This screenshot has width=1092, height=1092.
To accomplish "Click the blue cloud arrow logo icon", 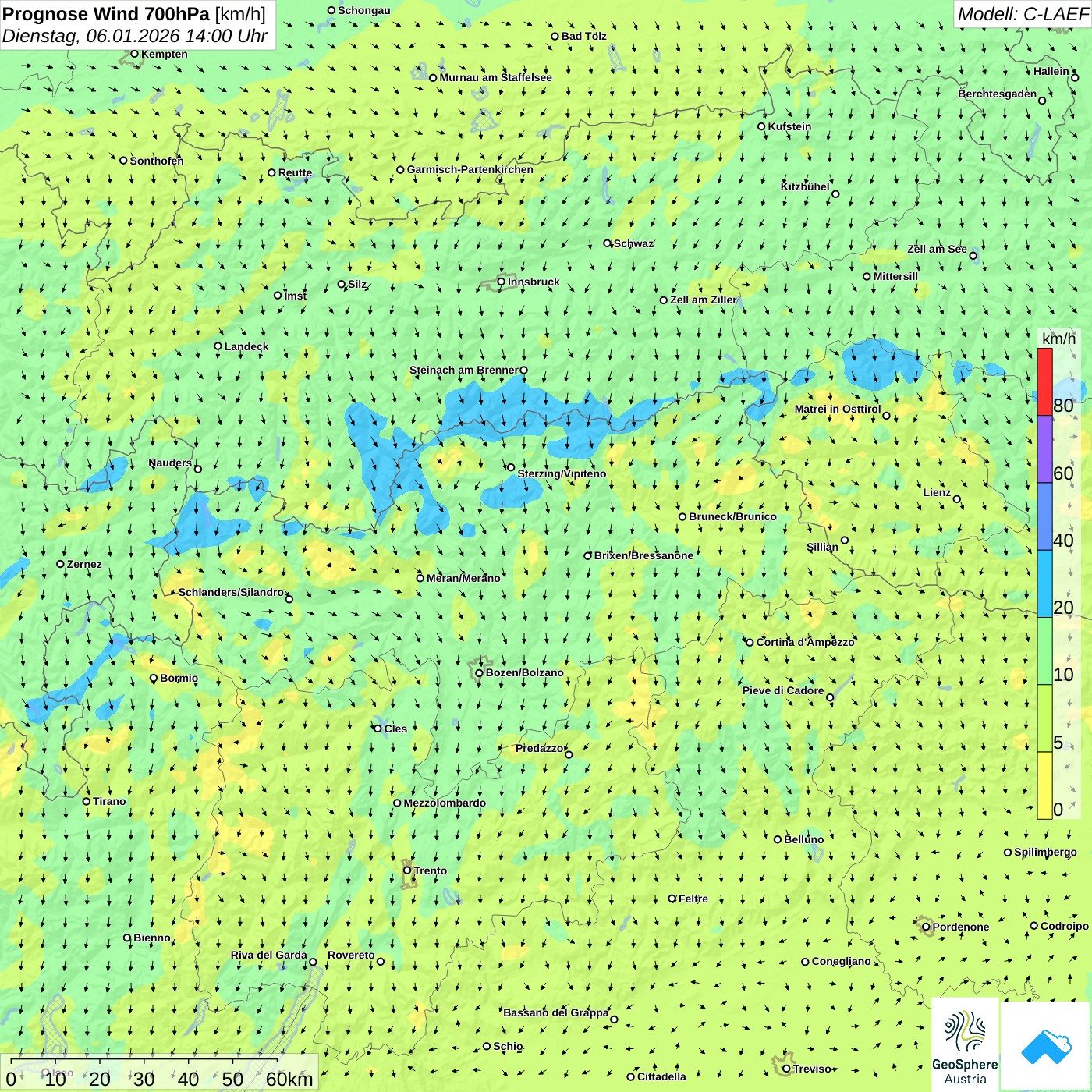I will 1045,1045.
